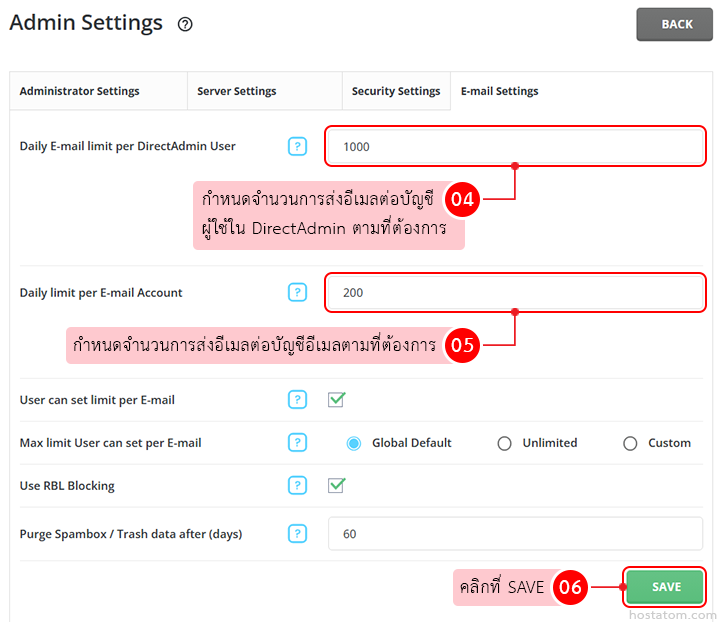
Task: Click the BACK button
Action: [x=674, y=24]
